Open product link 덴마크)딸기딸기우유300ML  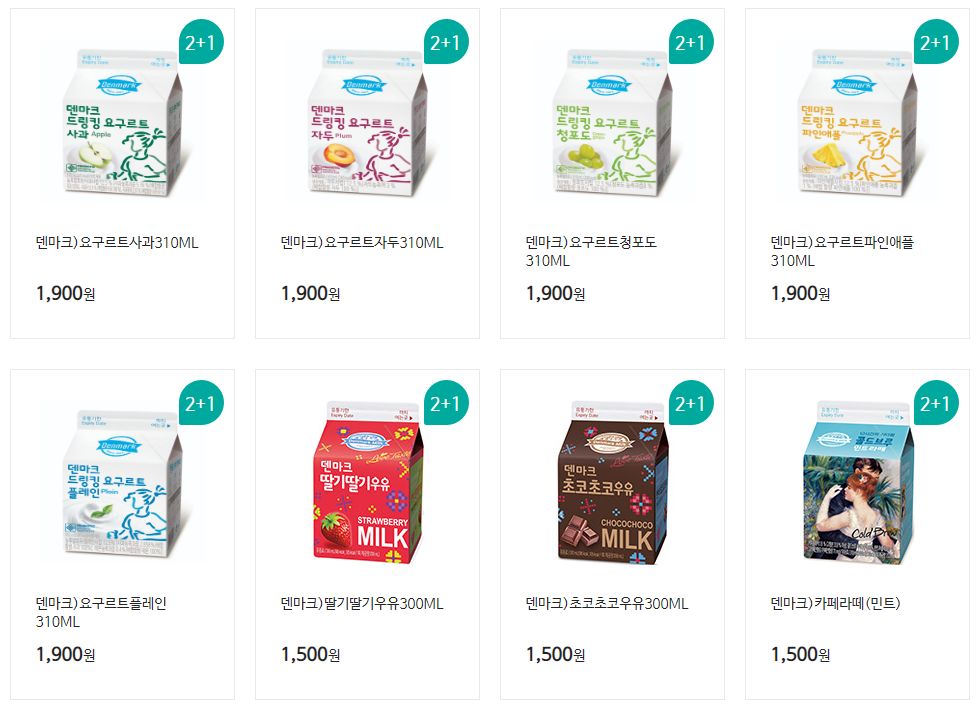point(362,604)
